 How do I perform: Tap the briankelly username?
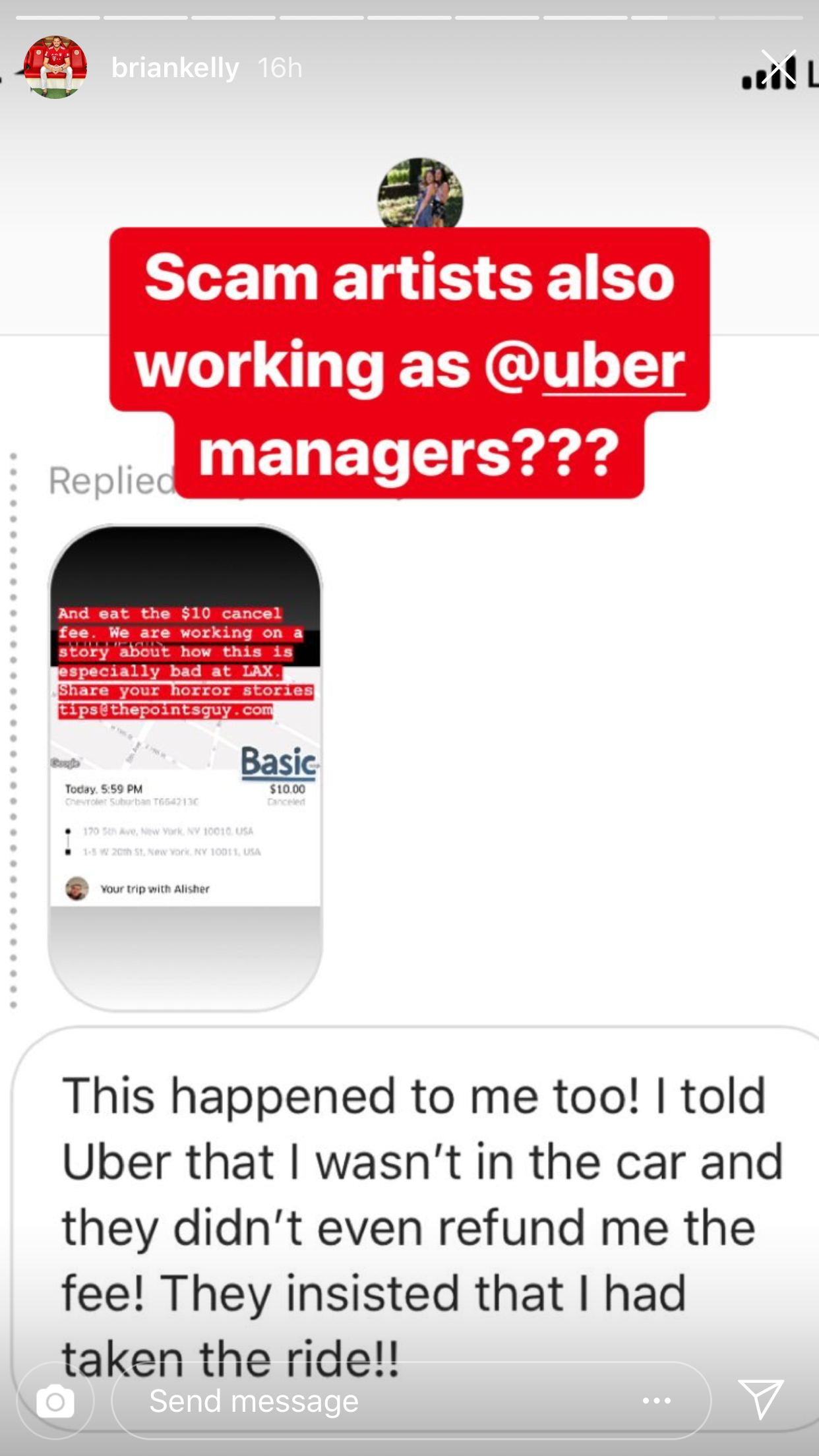tap(175, 68)
